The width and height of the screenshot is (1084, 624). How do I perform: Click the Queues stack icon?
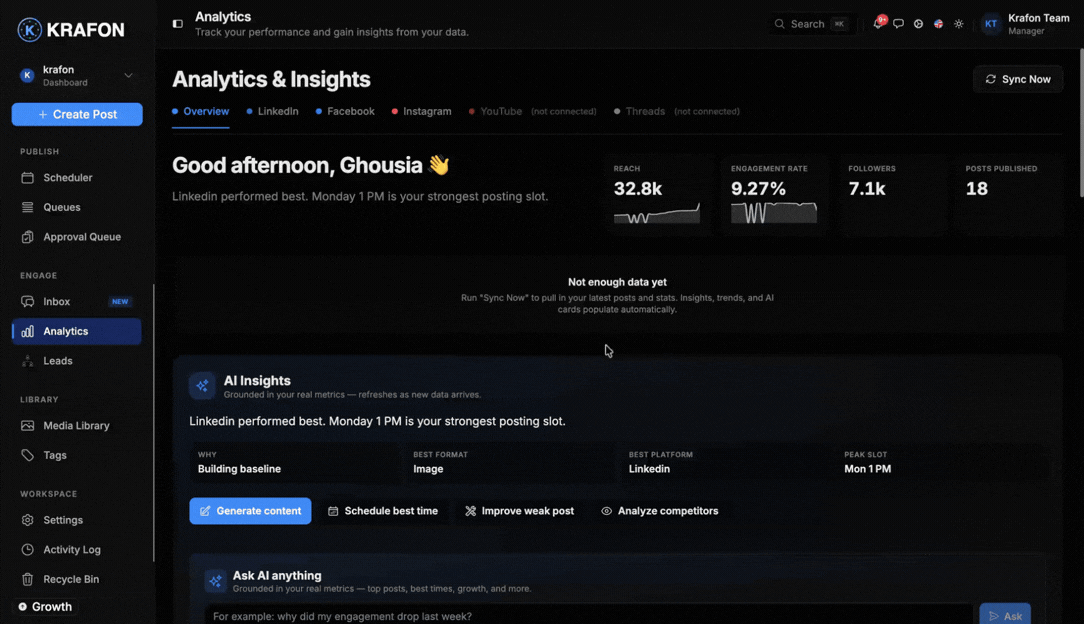coord(28,207)
